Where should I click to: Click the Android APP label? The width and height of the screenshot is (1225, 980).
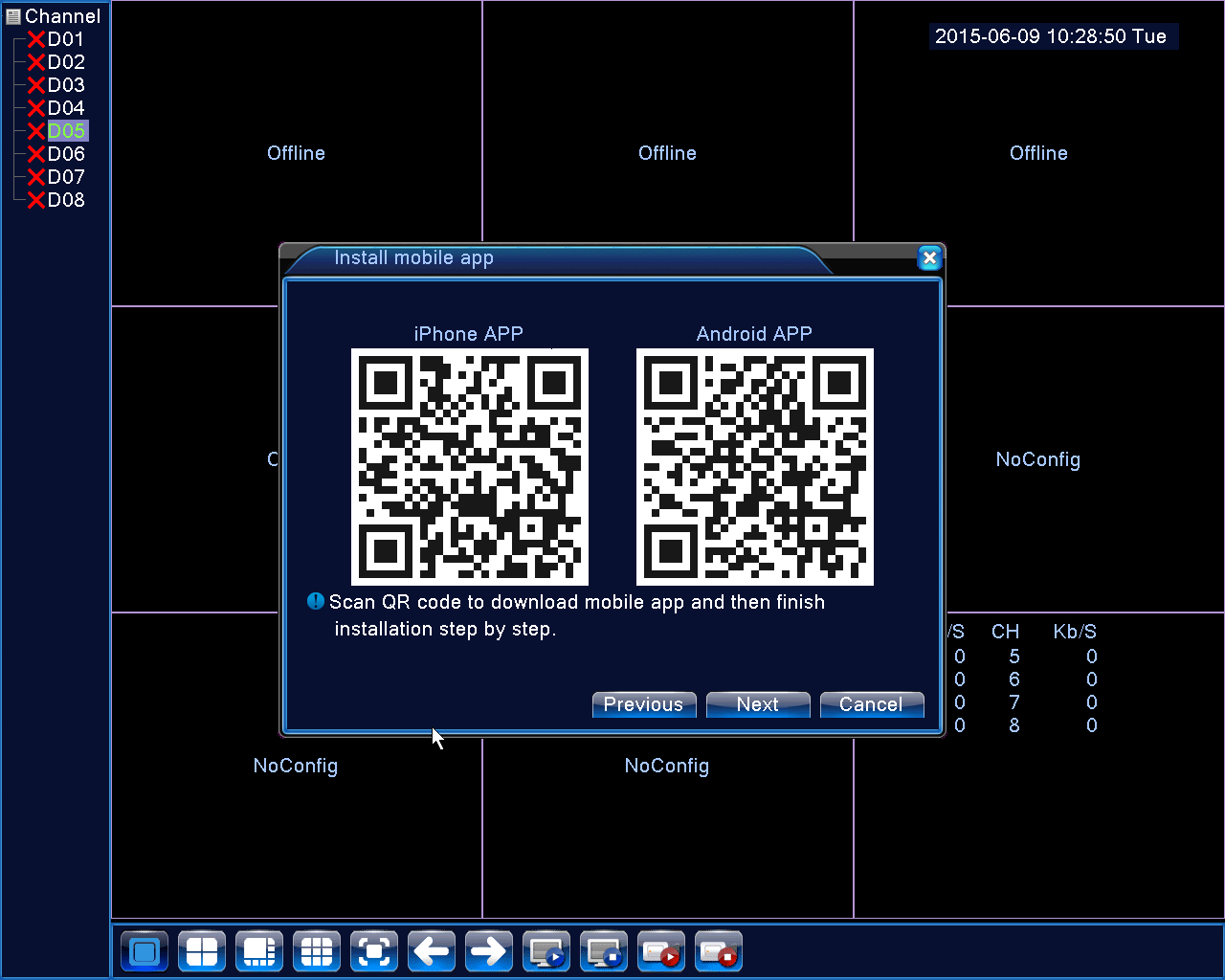point(754,334)
